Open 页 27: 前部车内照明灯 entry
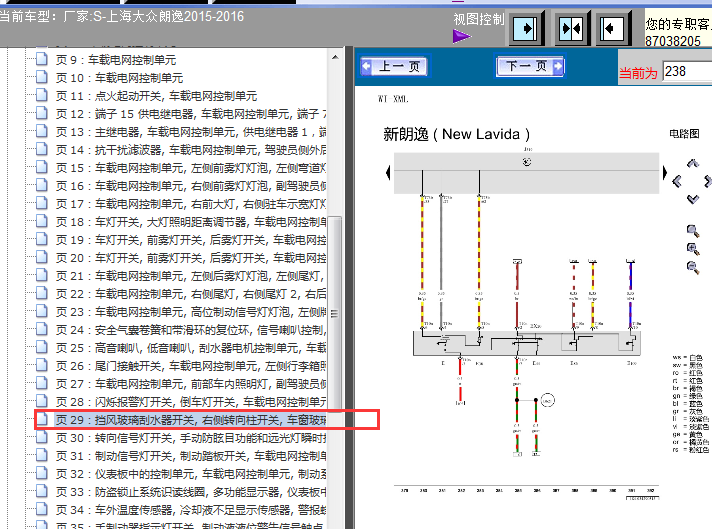 (191, 384)
